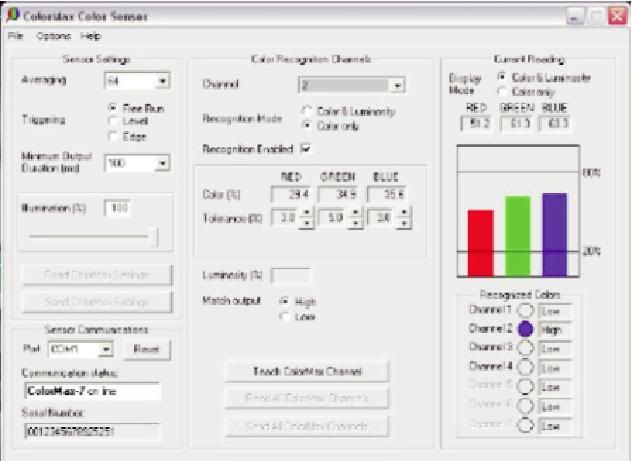Click the red bar in the chart

coord(480,243)
